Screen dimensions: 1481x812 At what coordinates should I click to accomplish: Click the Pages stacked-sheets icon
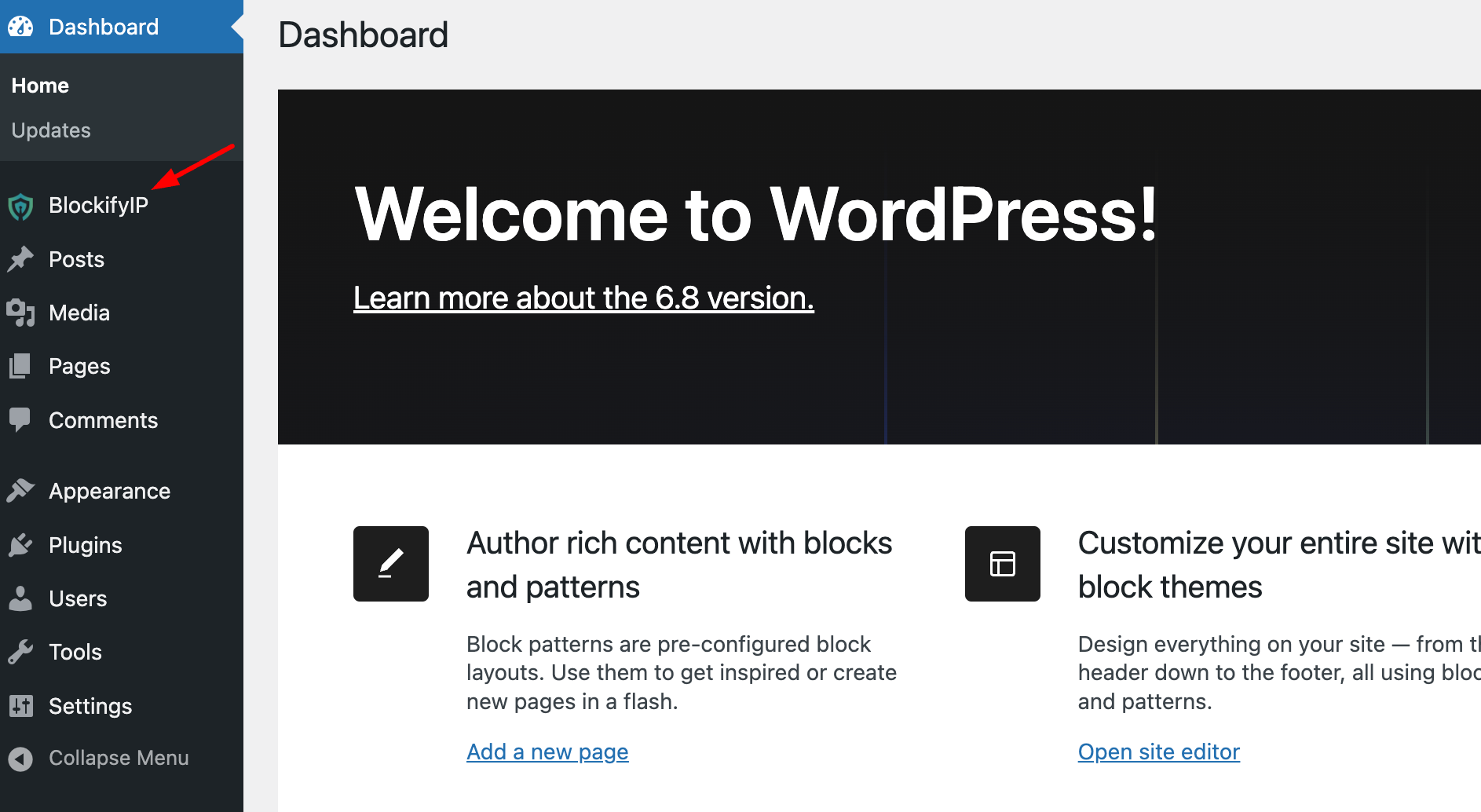pos(20,366)
